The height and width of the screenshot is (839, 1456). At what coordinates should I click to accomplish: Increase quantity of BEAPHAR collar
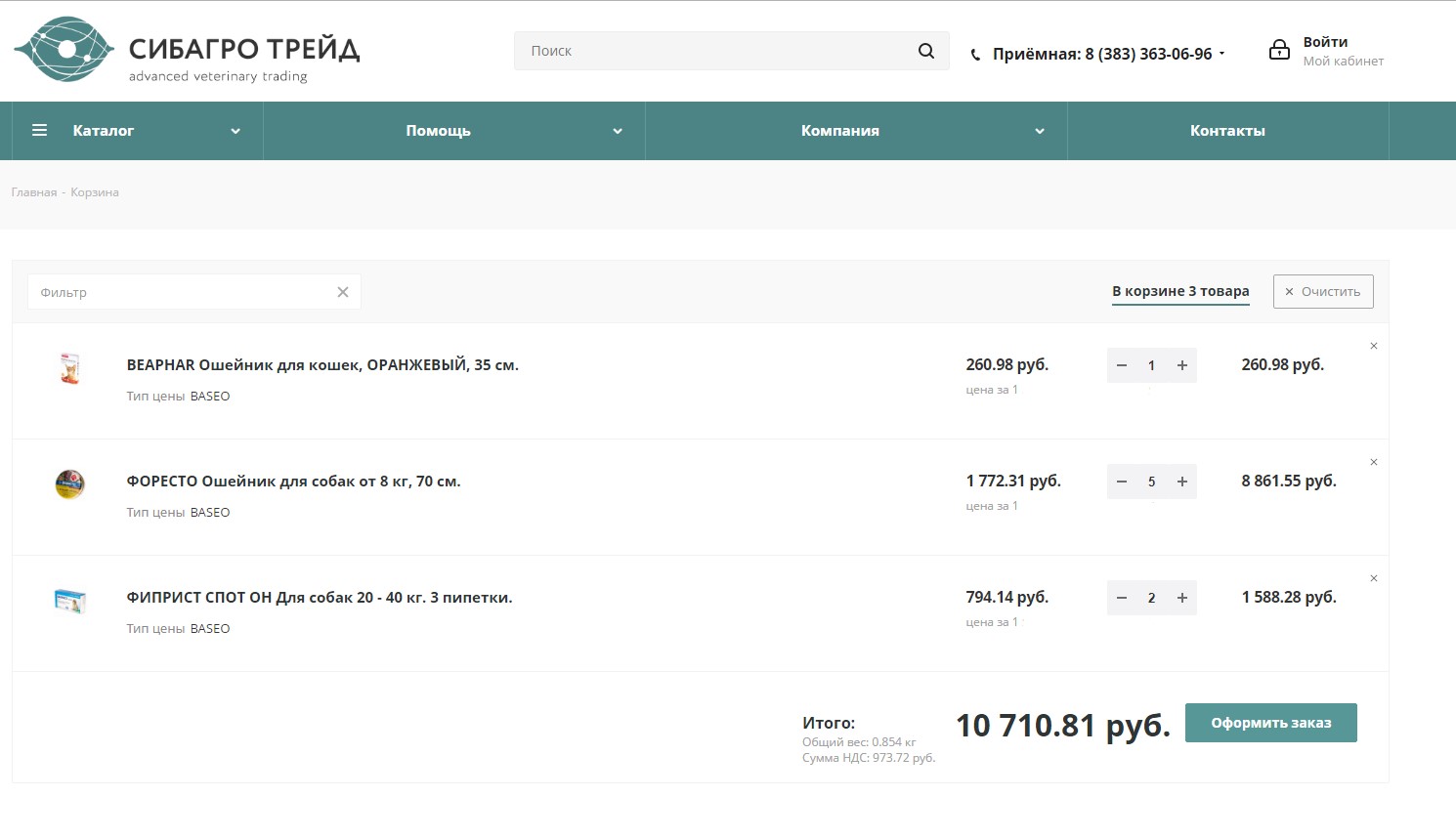[x=1182, y=365]
